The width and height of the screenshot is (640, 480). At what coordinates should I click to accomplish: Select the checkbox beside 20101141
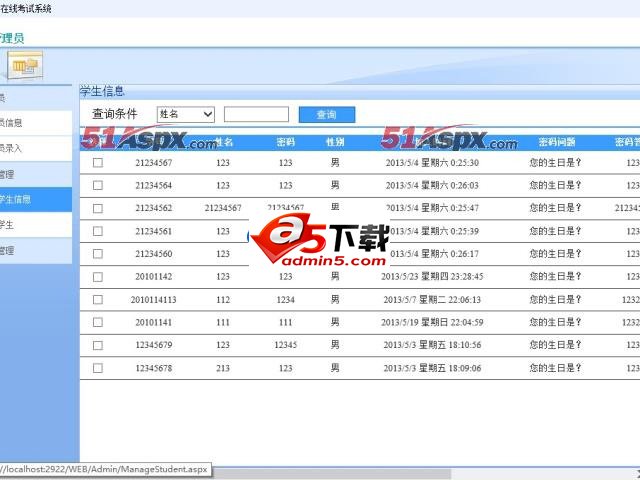[98, 322]
